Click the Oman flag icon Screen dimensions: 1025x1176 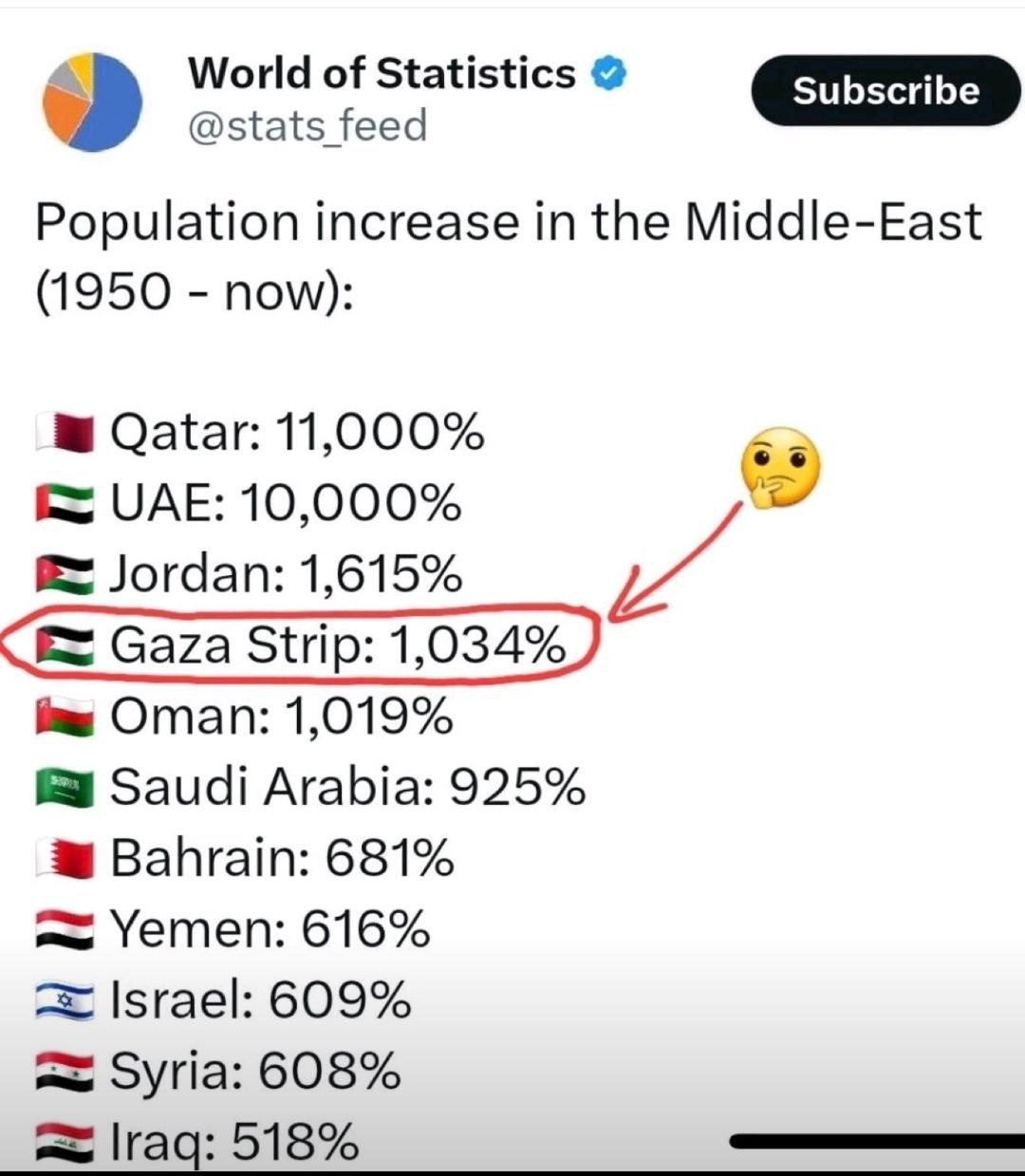65,717
